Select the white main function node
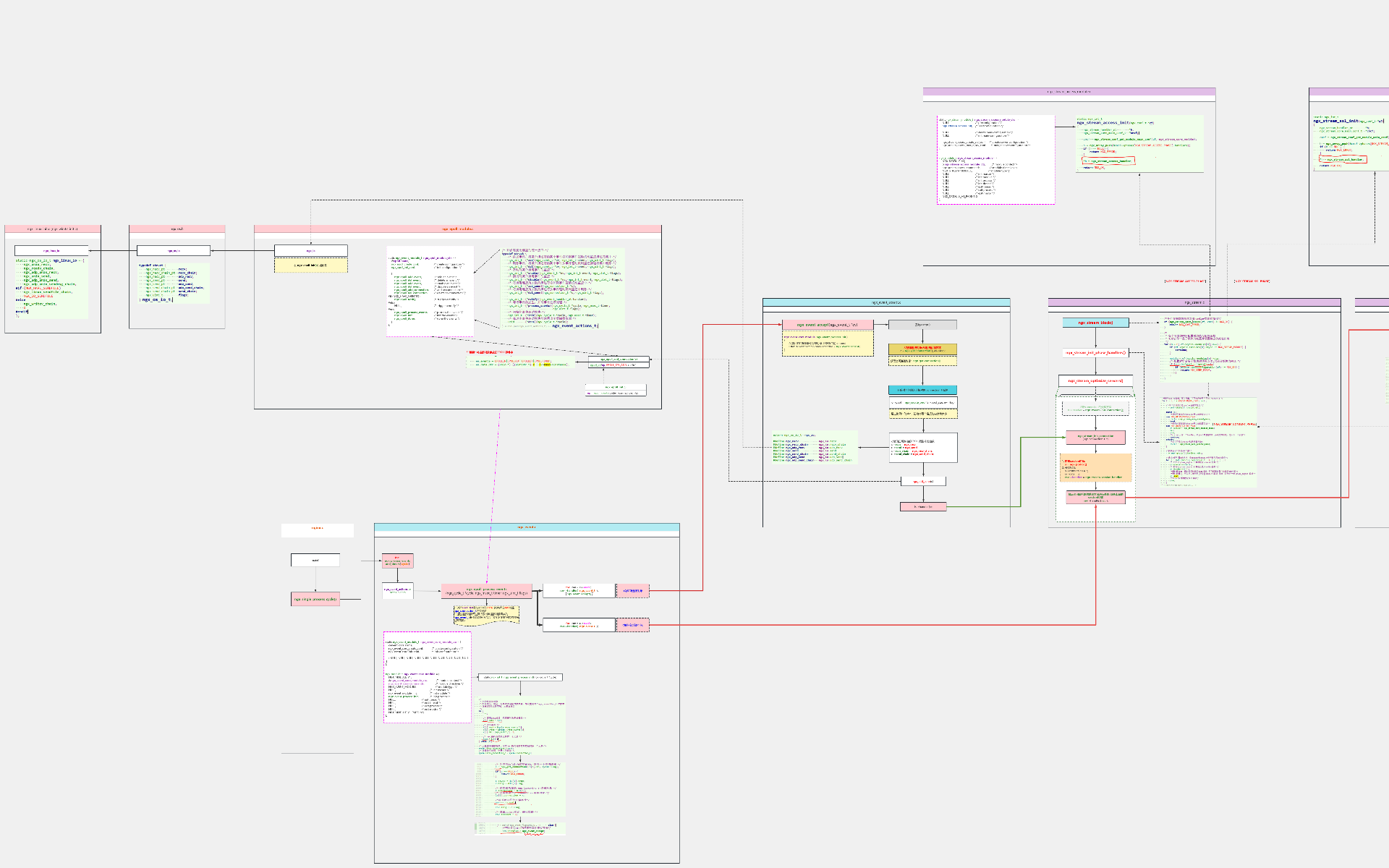 coord(315,560)
